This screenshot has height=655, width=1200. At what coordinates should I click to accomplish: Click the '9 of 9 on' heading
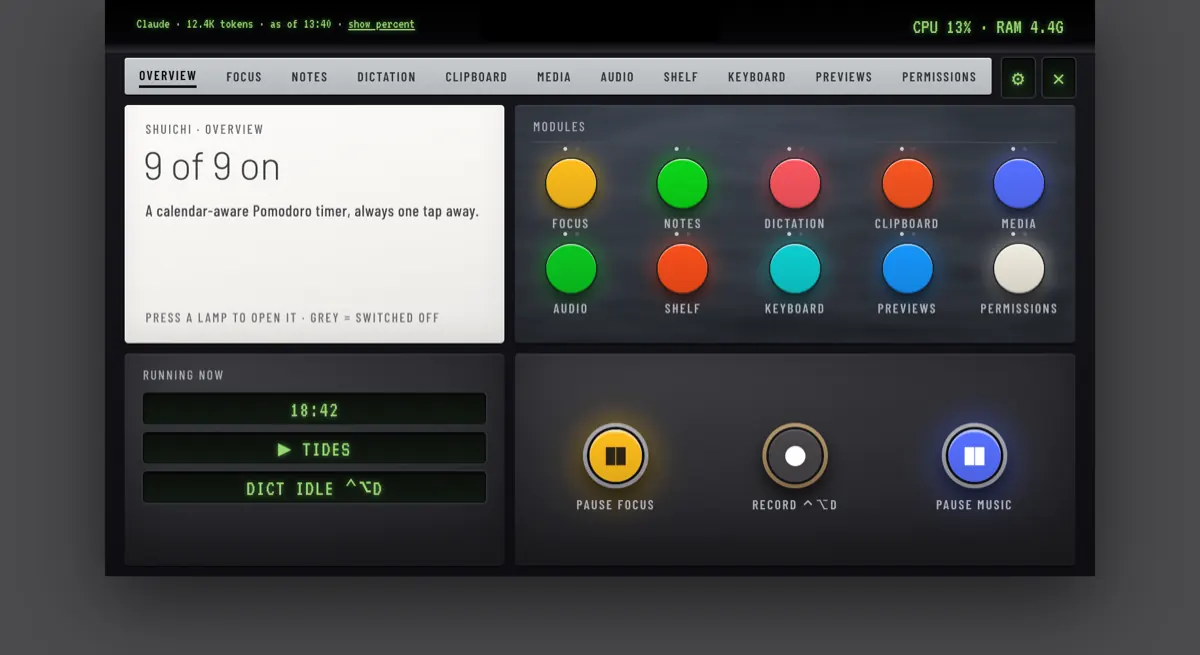click(x=212, y=166)
